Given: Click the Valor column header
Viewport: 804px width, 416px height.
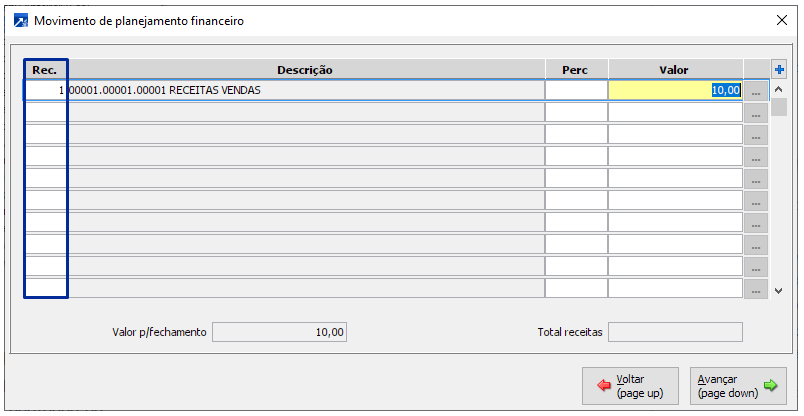Looking at the screenshot, I should point(674,70).
